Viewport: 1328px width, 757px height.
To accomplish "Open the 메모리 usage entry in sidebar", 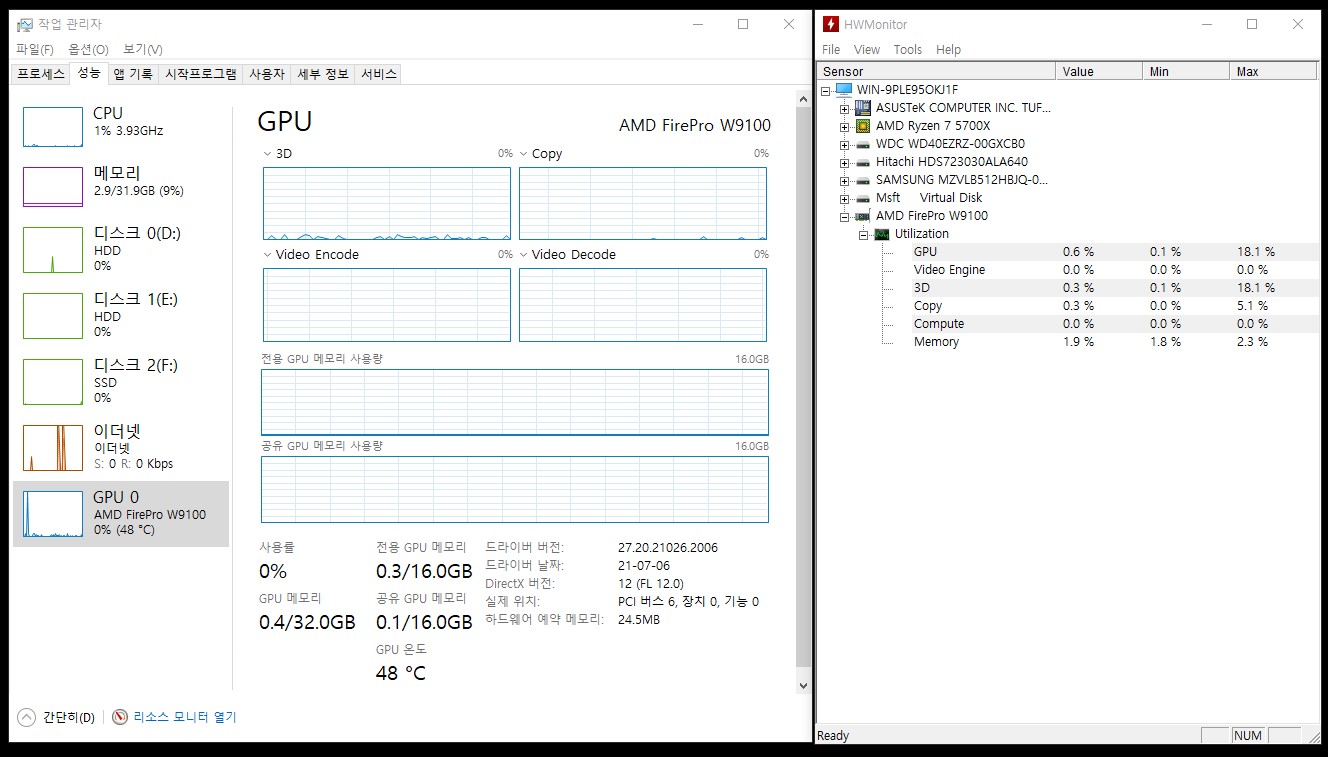I will pyautogui.click(x=120, y=187).
